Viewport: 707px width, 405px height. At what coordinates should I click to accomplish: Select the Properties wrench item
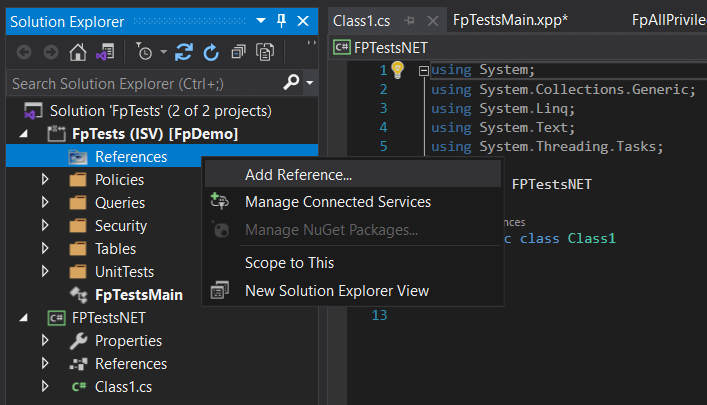(x=128, y=341)
